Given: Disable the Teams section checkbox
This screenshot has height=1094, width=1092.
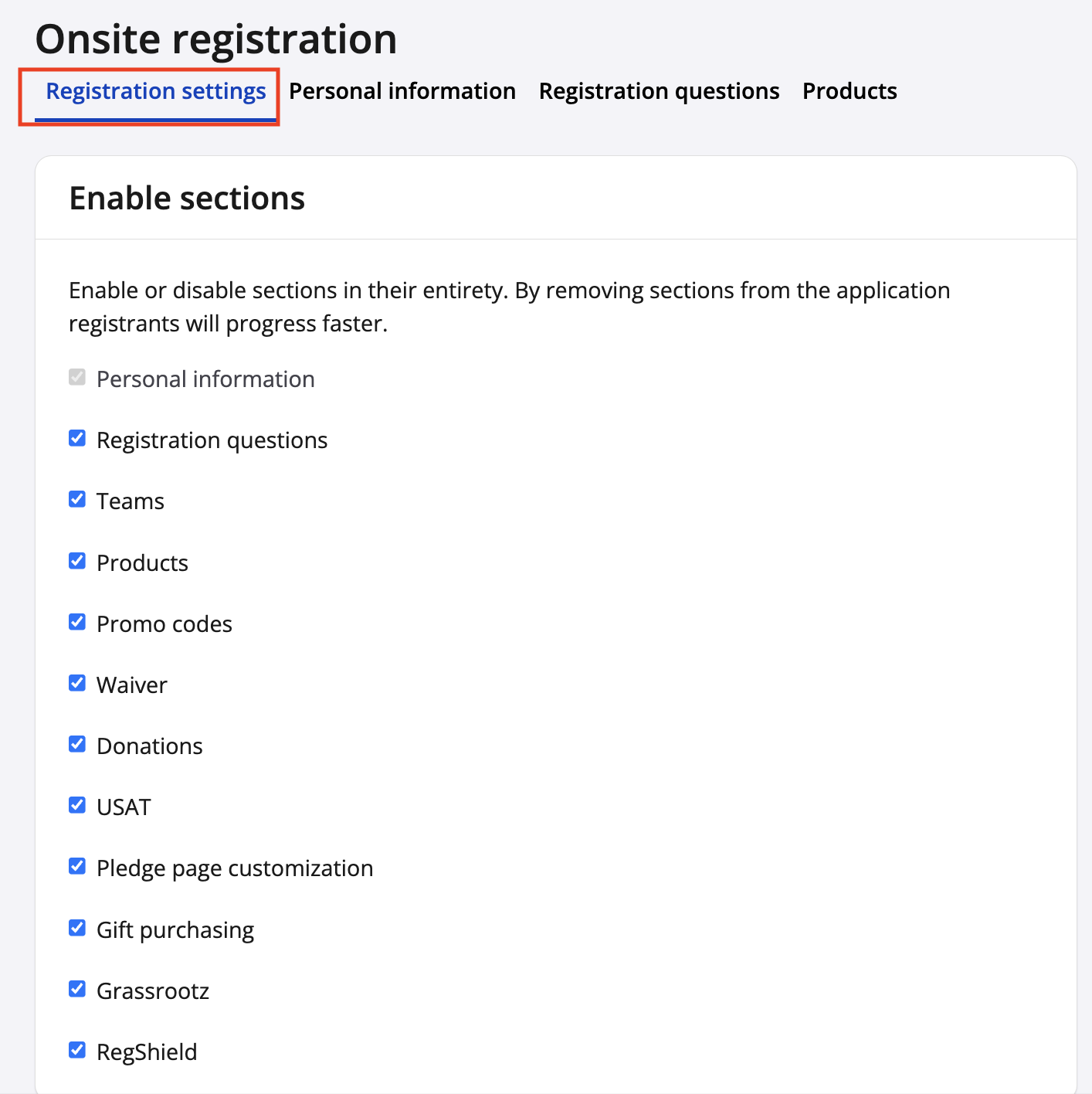Looking at the screenshot, I should (x=77, y=500).
